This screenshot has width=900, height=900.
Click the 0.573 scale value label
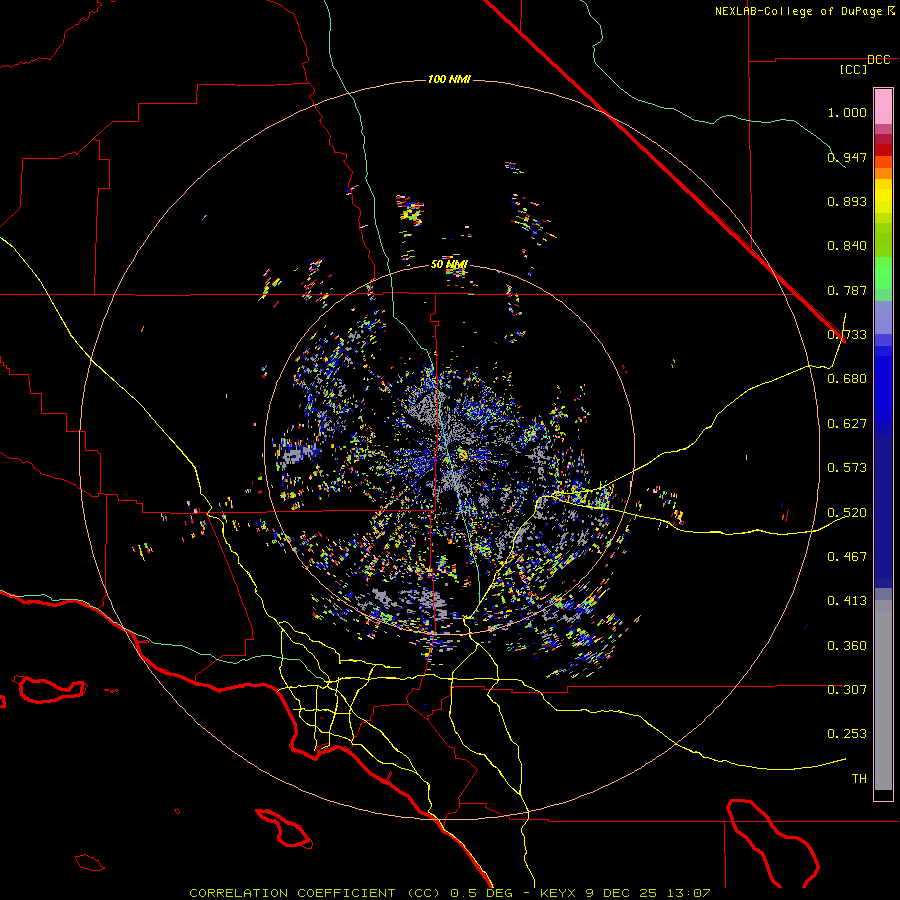pos(847,467)
